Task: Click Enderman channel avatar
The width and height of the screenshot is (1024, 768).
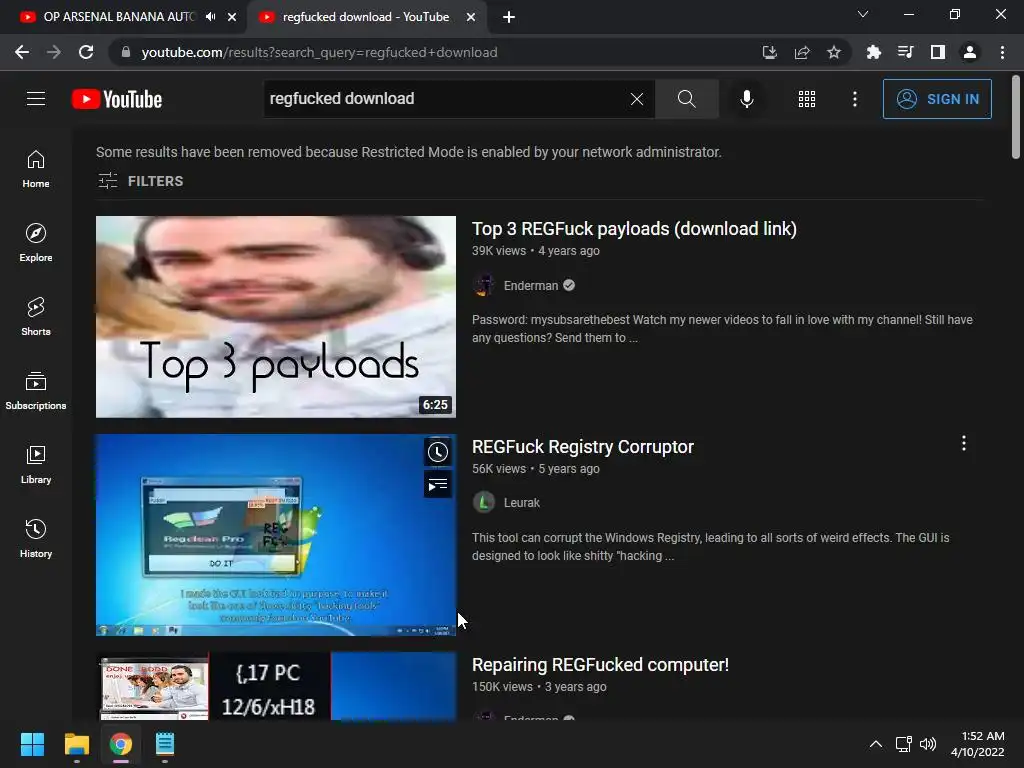Action: point(484,285)
